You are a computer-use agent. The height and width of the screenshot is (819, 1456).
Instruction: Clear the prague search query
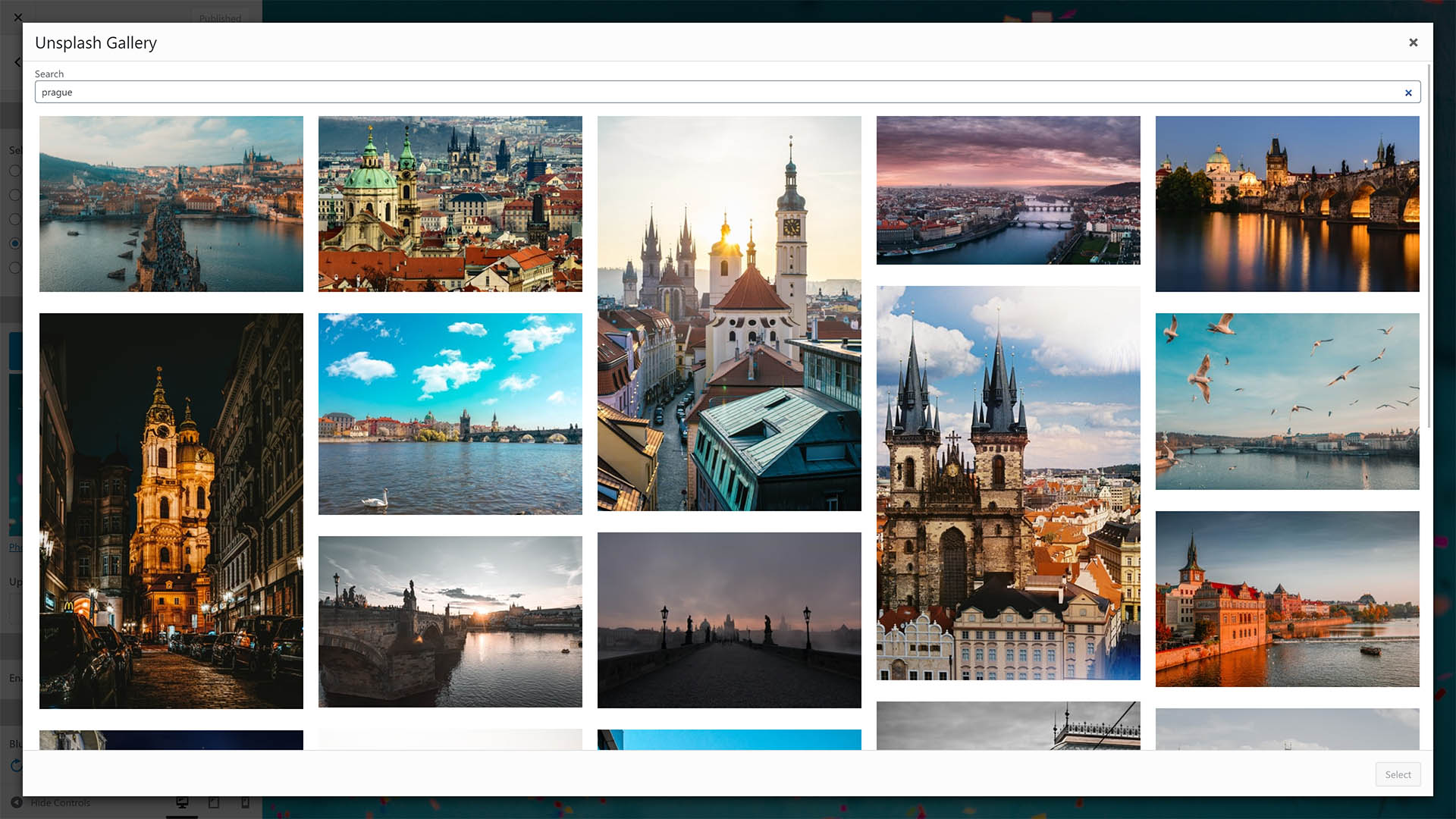tap(1408, 92)
